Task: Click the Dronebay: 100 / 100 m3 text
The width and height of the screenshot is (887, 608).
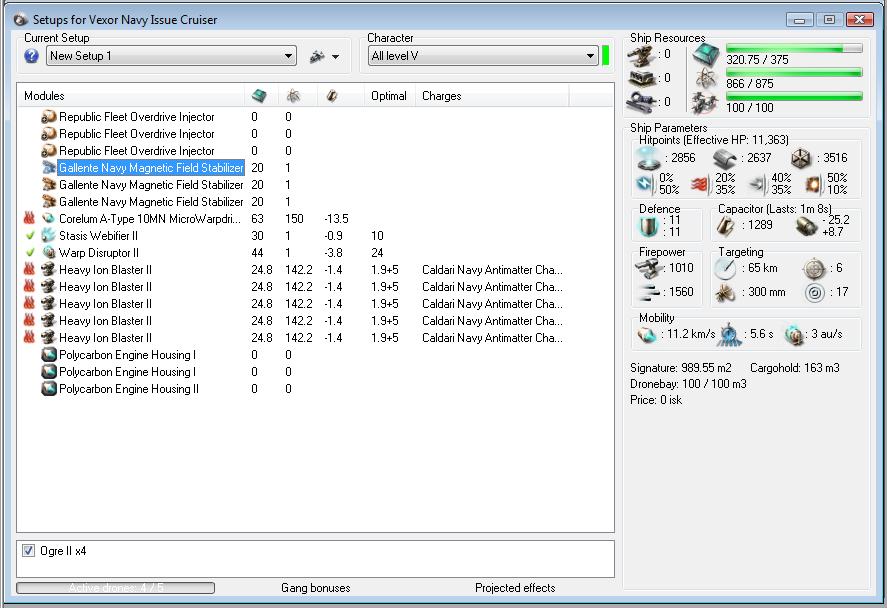Action: [x=688, y=384]
